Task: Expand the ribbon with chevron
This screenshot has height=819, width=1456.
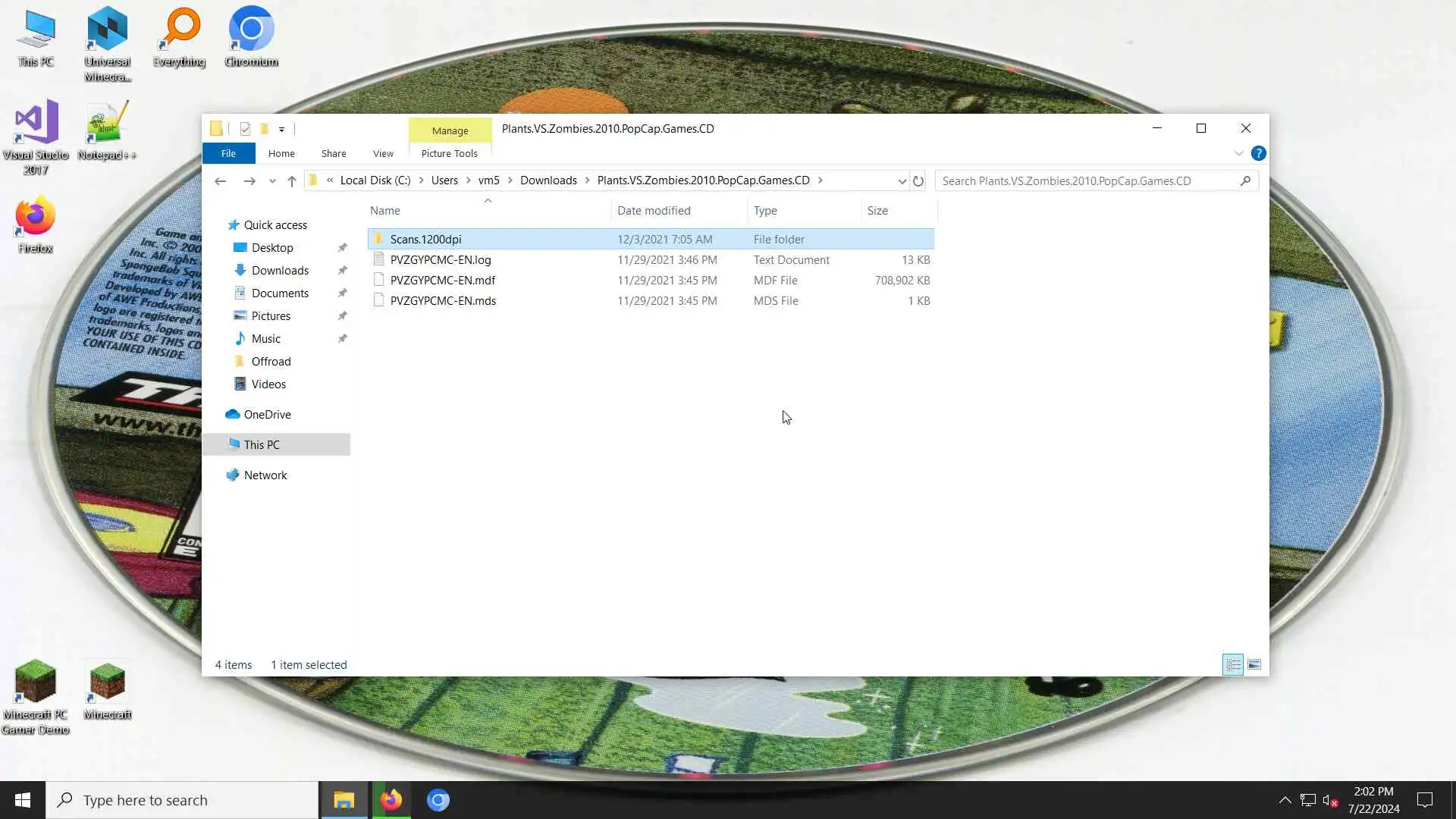Action: (x=1238, y=153)
